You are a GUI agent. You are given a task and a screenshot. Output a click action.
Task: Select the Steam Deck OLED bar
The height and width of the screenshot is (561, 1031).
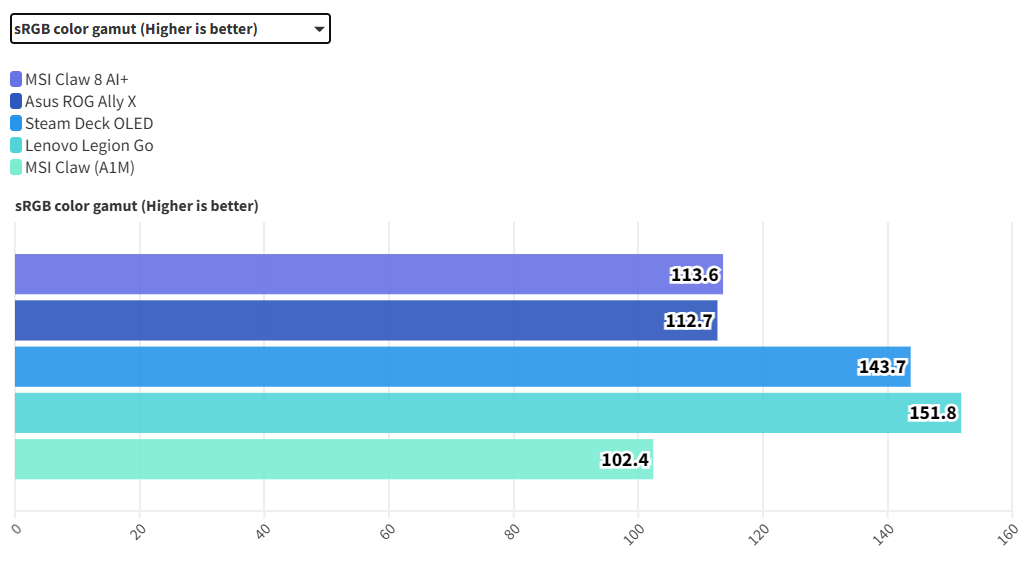click(x=430, y=367)
